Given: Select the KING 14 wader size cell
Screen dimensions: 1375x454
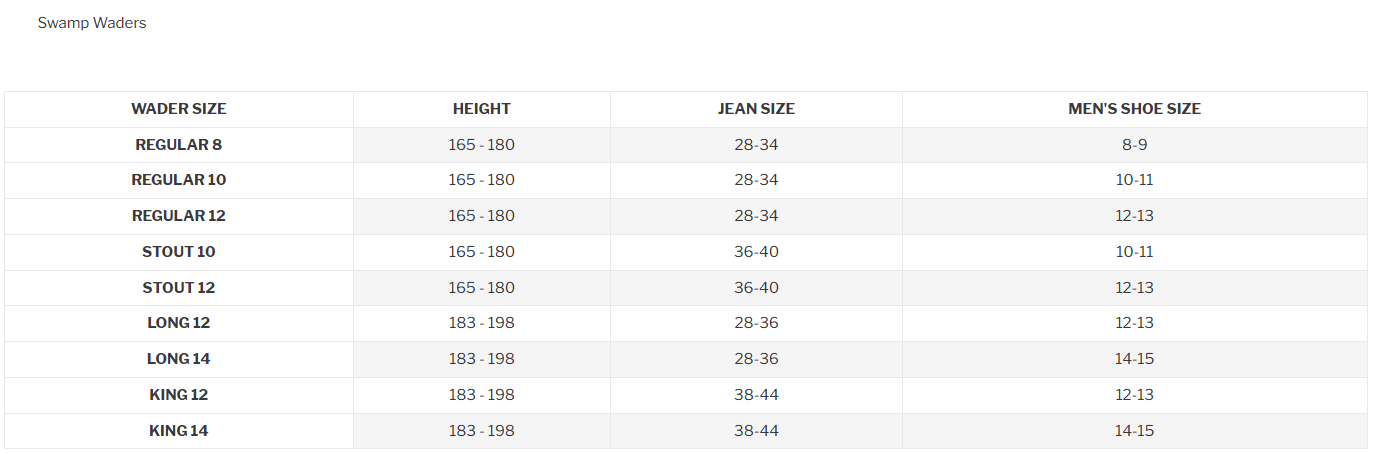Looking at the screenshot, I should 179,431.
